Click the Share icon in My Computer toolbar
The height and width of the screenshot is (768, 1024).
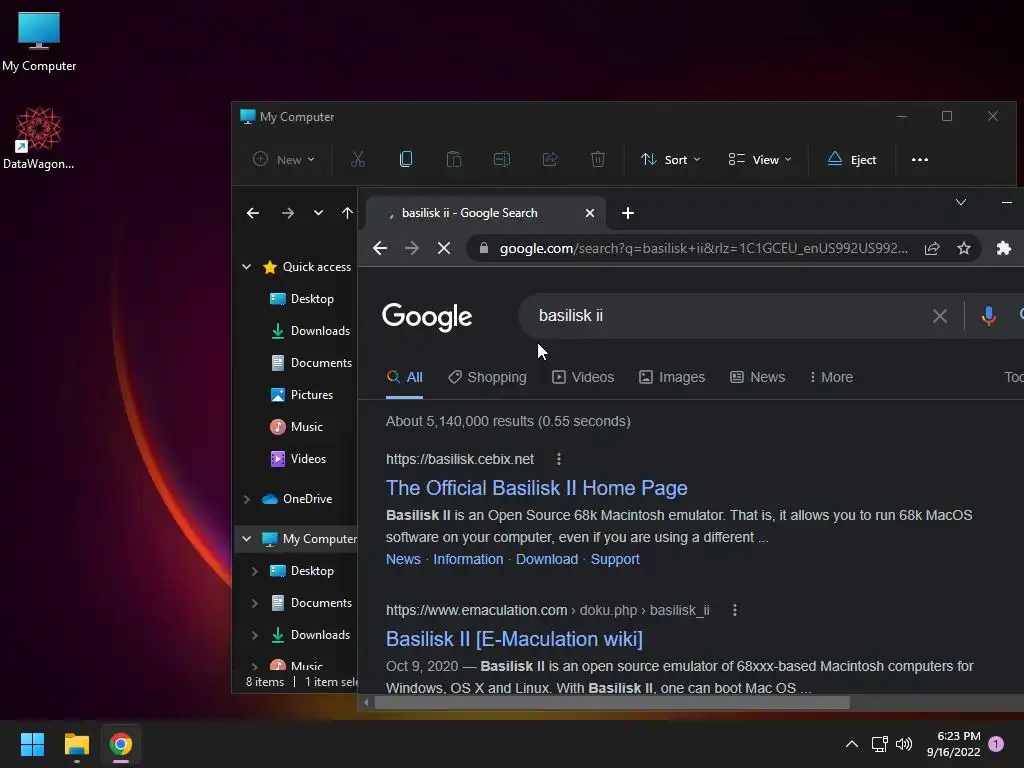tap(550, 159)
